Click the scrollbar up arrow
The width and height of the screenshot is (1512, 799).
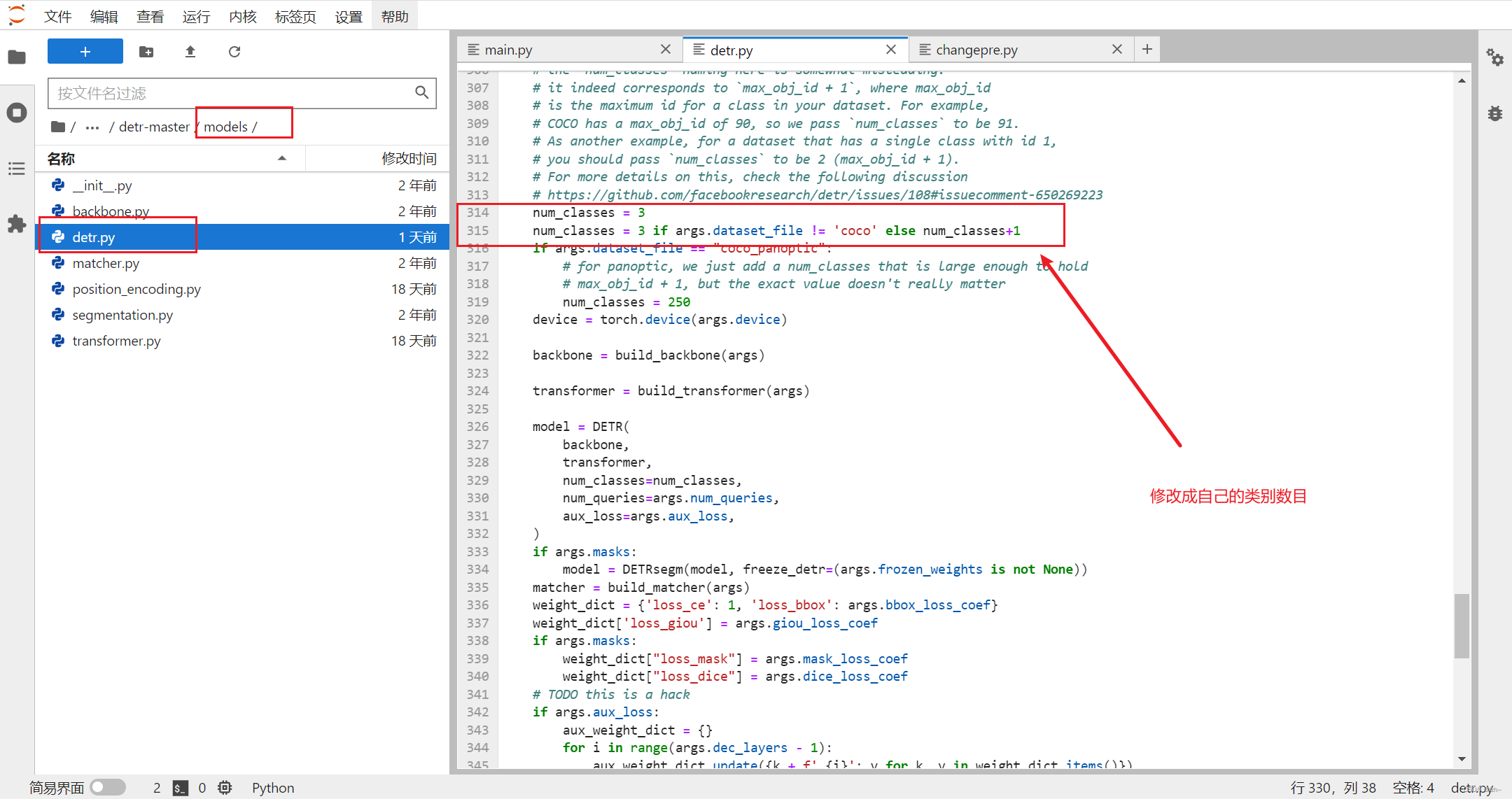[1462, 81]
